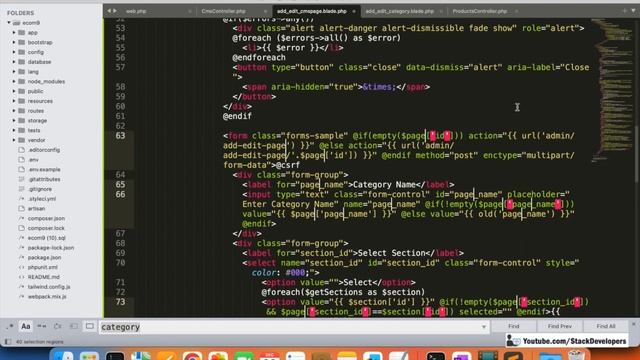Open Google Chrome from the dock
Image resolution: width=640 pixels, height=360 pixels.
click(x=192, y=355)
